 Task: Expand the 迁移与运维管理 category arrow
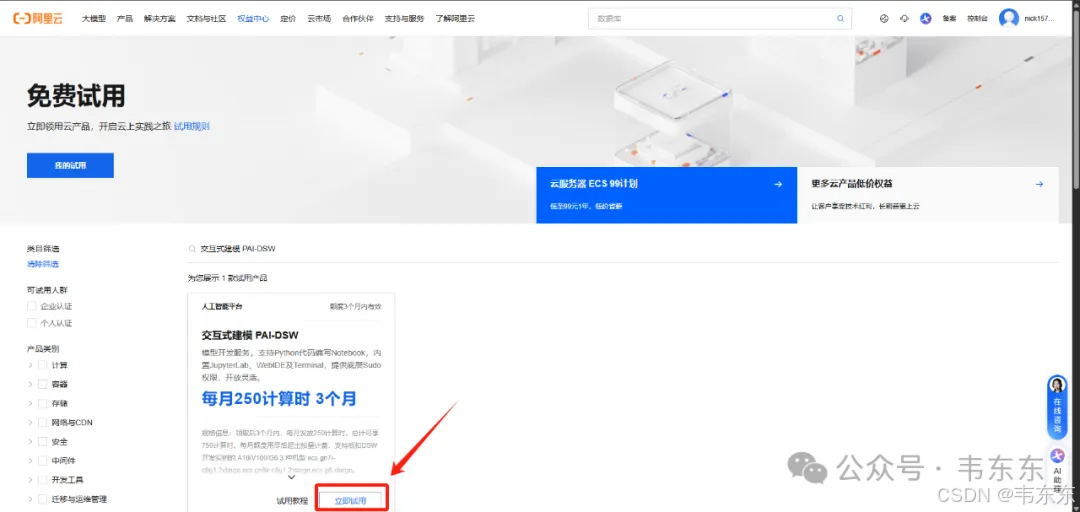pos(30,499)
